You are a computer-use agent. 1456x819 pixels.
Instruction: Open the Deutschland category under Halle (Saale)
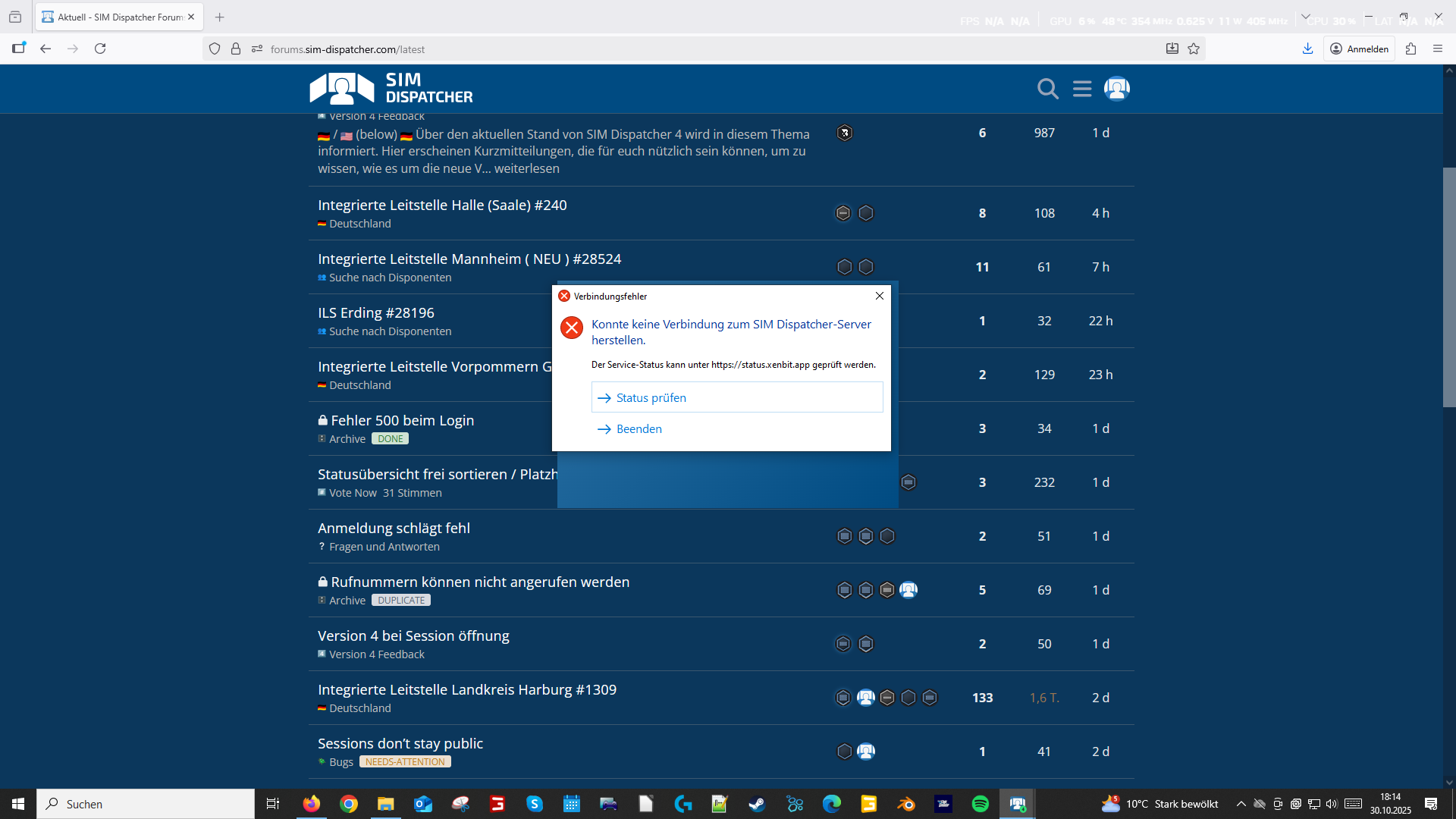point(355,224)
